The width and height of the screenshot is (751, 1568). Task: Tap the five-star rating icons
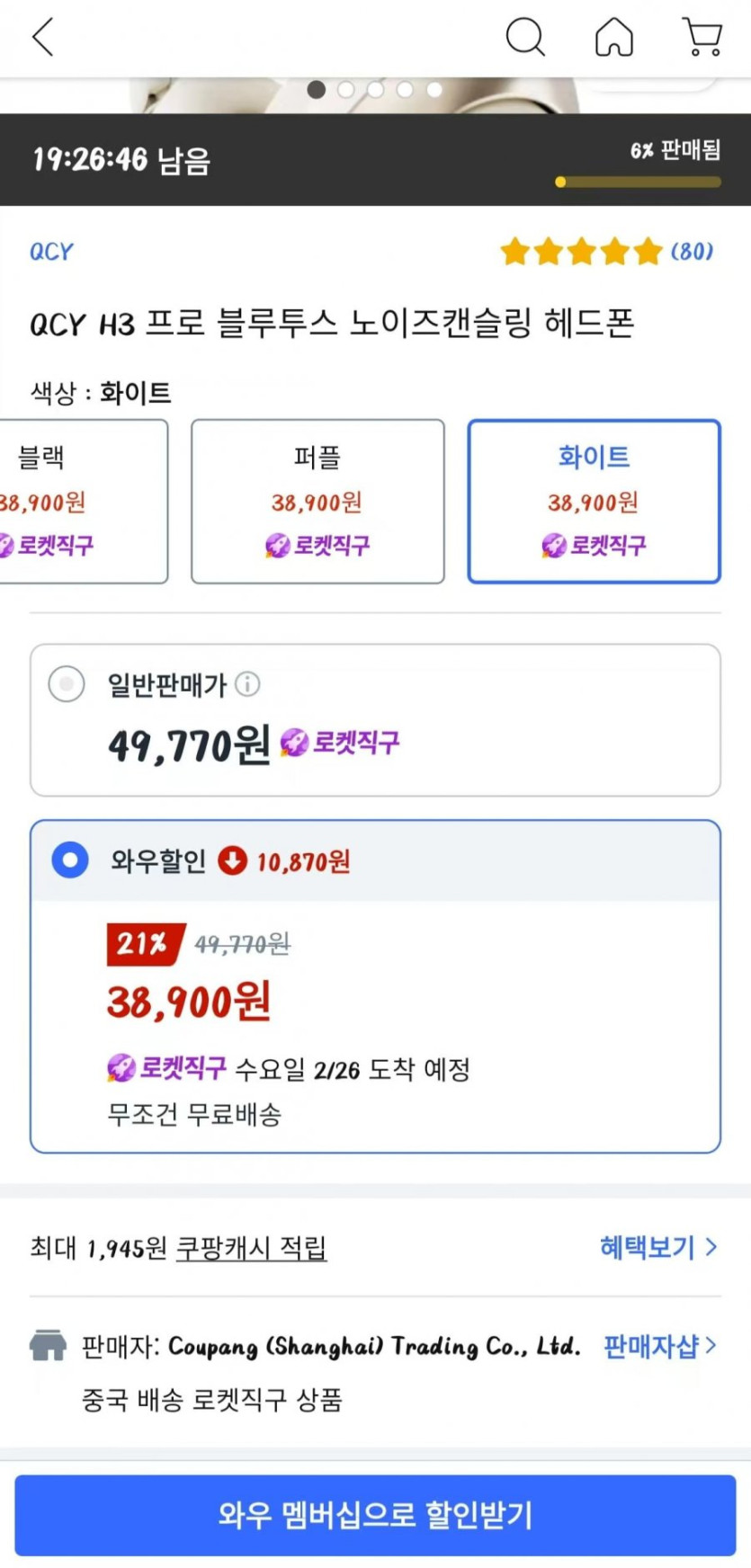pyautogui.click(x=581, y=252)
